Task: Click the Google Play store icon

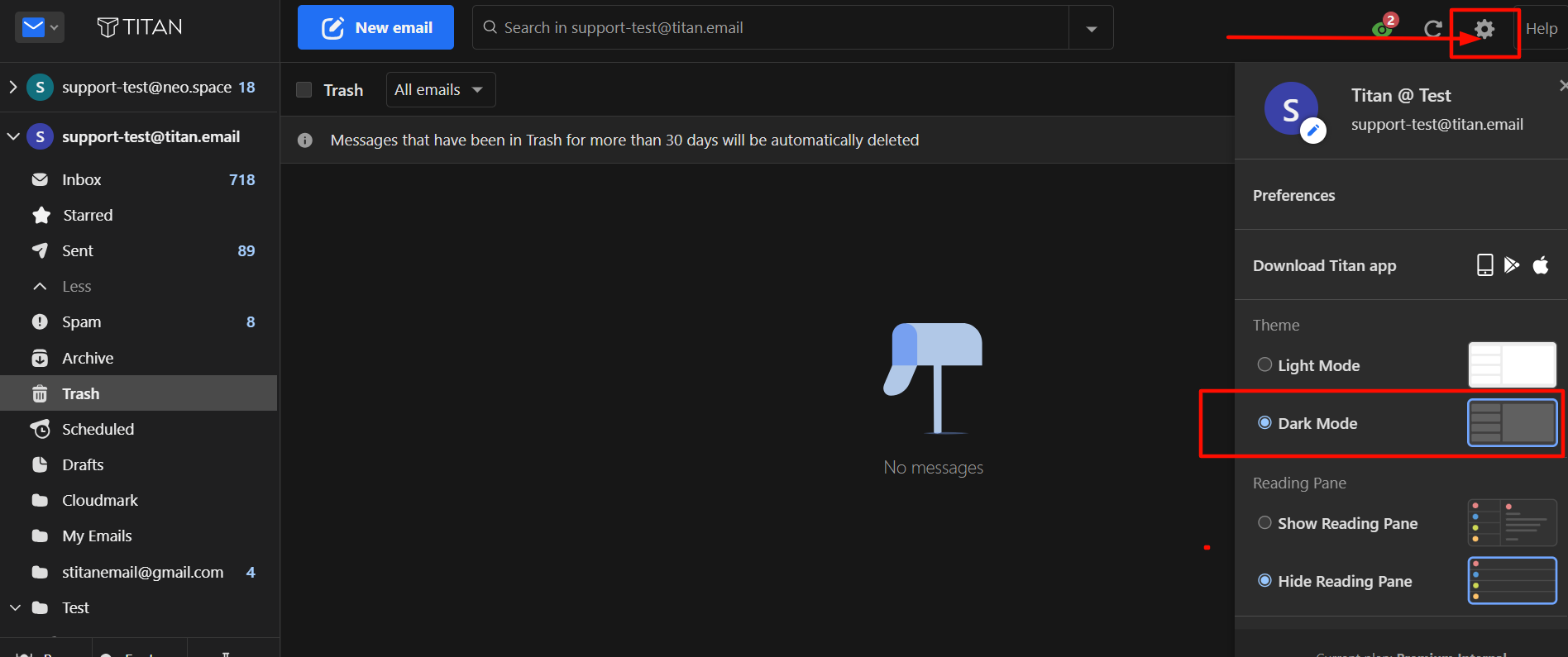Action: click(x=1512, y=265)
